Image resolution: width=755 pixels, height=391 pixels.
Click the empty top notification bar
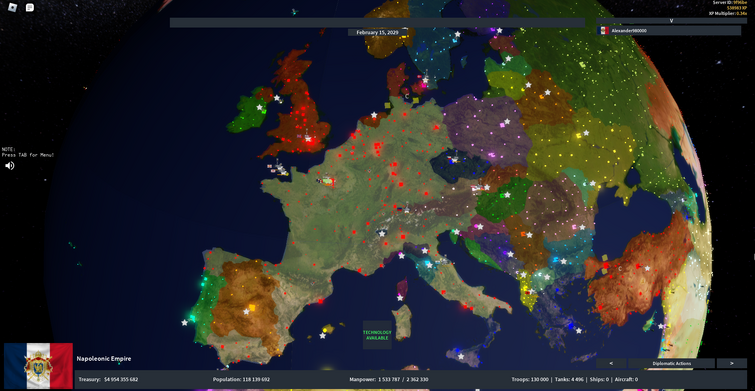click(x=377, y=23)
